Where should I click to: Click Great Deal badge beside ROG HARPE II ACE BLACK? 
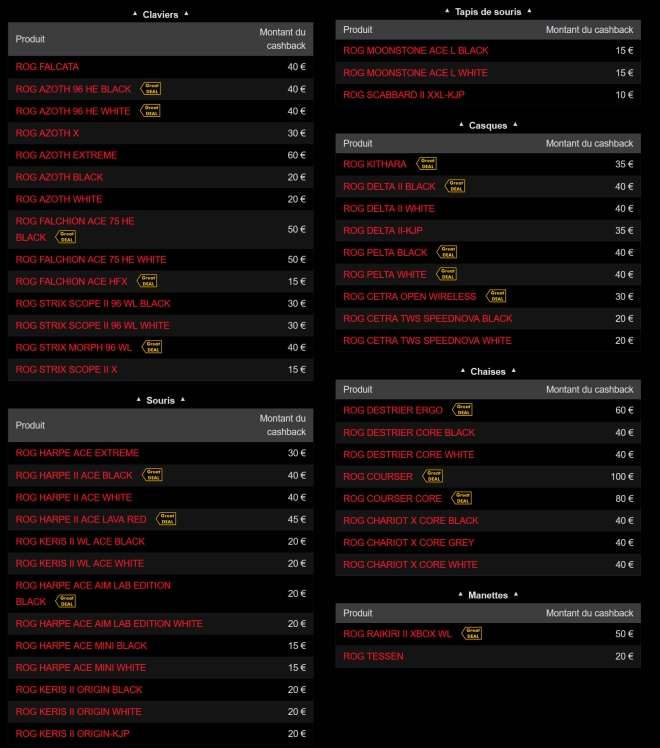(x=153, y=475)
